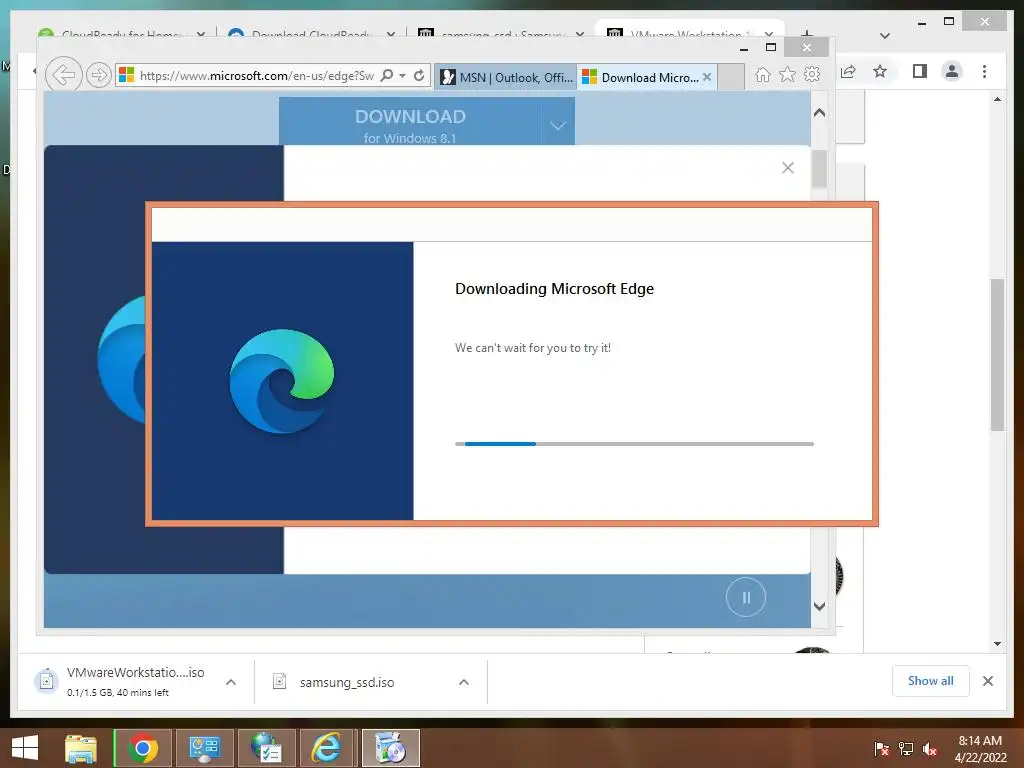Click Chrome share page icon
The image size is (1024, 768).
848,71
